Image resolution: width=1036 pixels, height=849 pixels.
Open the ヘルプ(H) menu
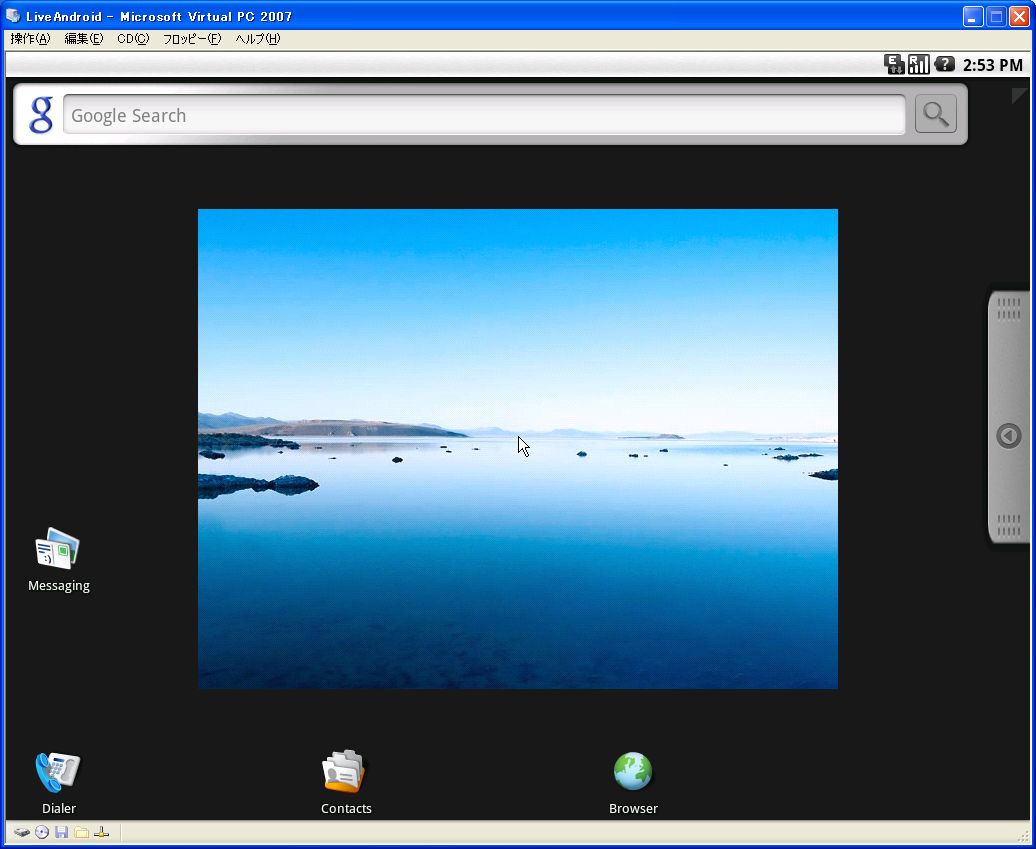tap(258, 39)
